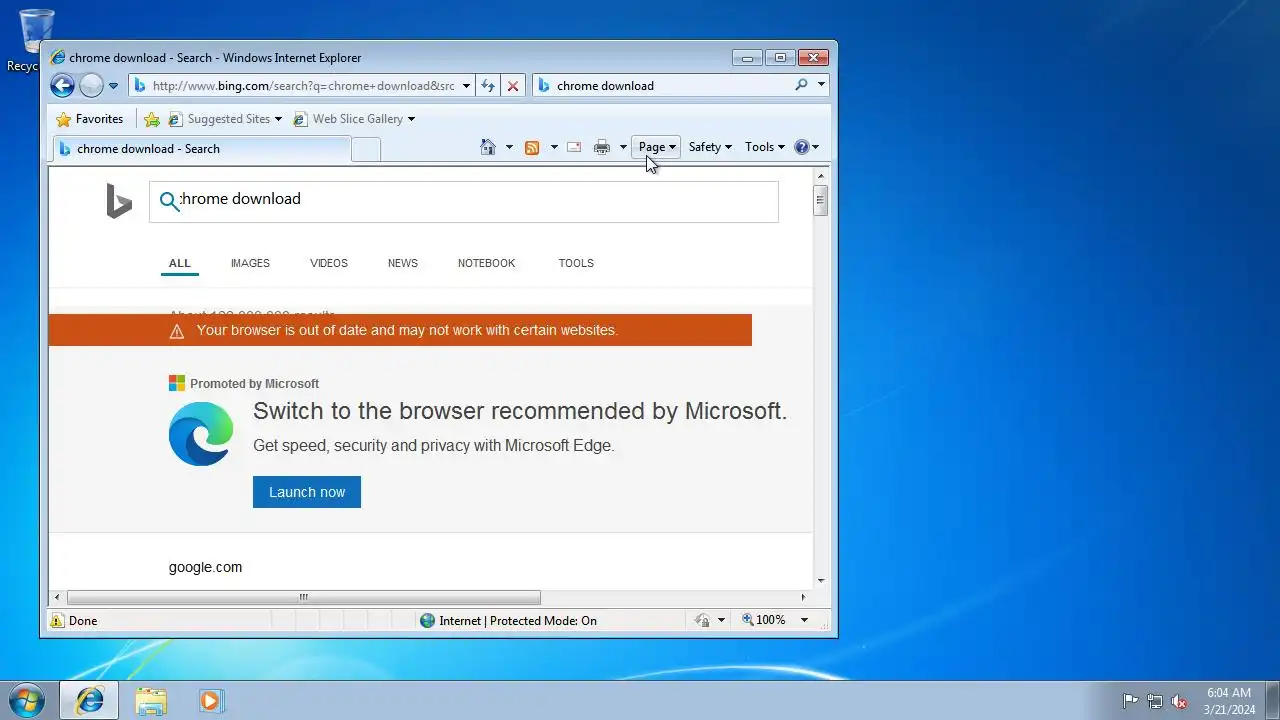Click the browser out of date warning banner

[400, 330]
